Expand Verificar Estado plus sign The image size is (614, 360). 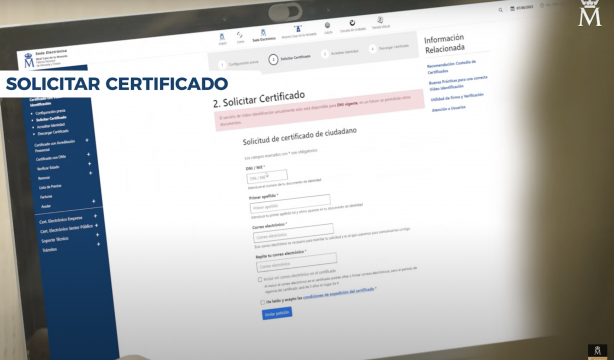click(90, 164)
